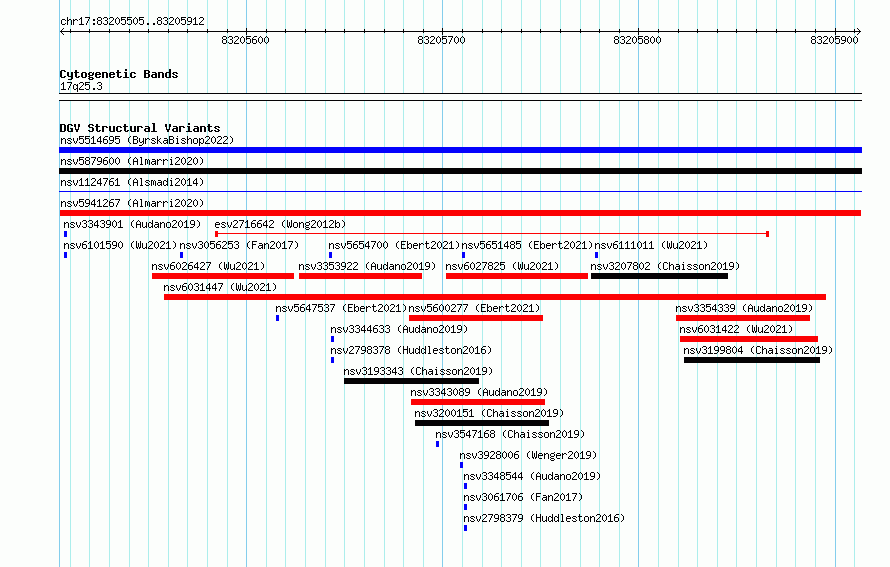Click the nsv5514695 (ByrskaBishop2022) label
Image resolution: width=890 pixels, height=567 pixels.
(147, 140)
